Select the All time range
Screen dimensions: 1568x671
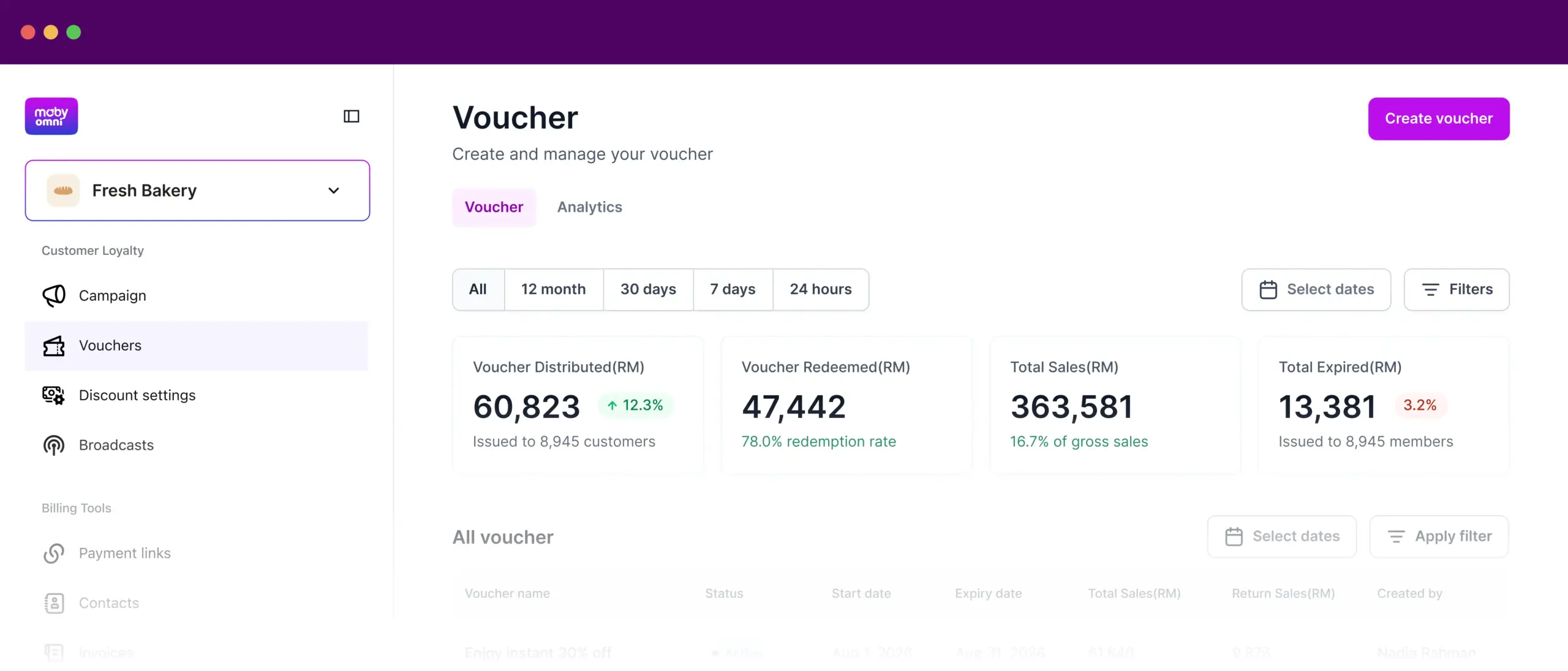478,289
